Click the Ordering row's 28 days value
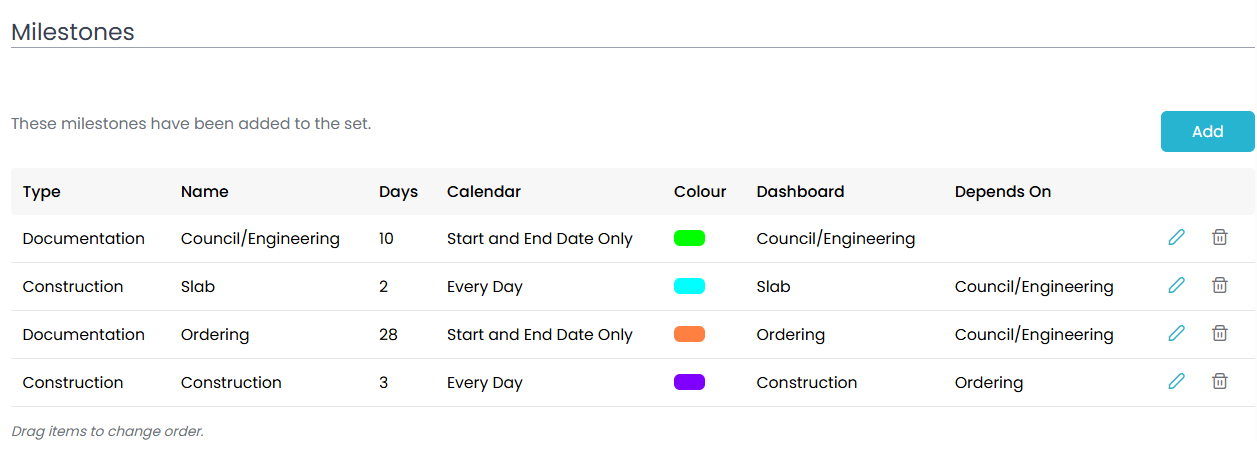 [x=388, y=335]
